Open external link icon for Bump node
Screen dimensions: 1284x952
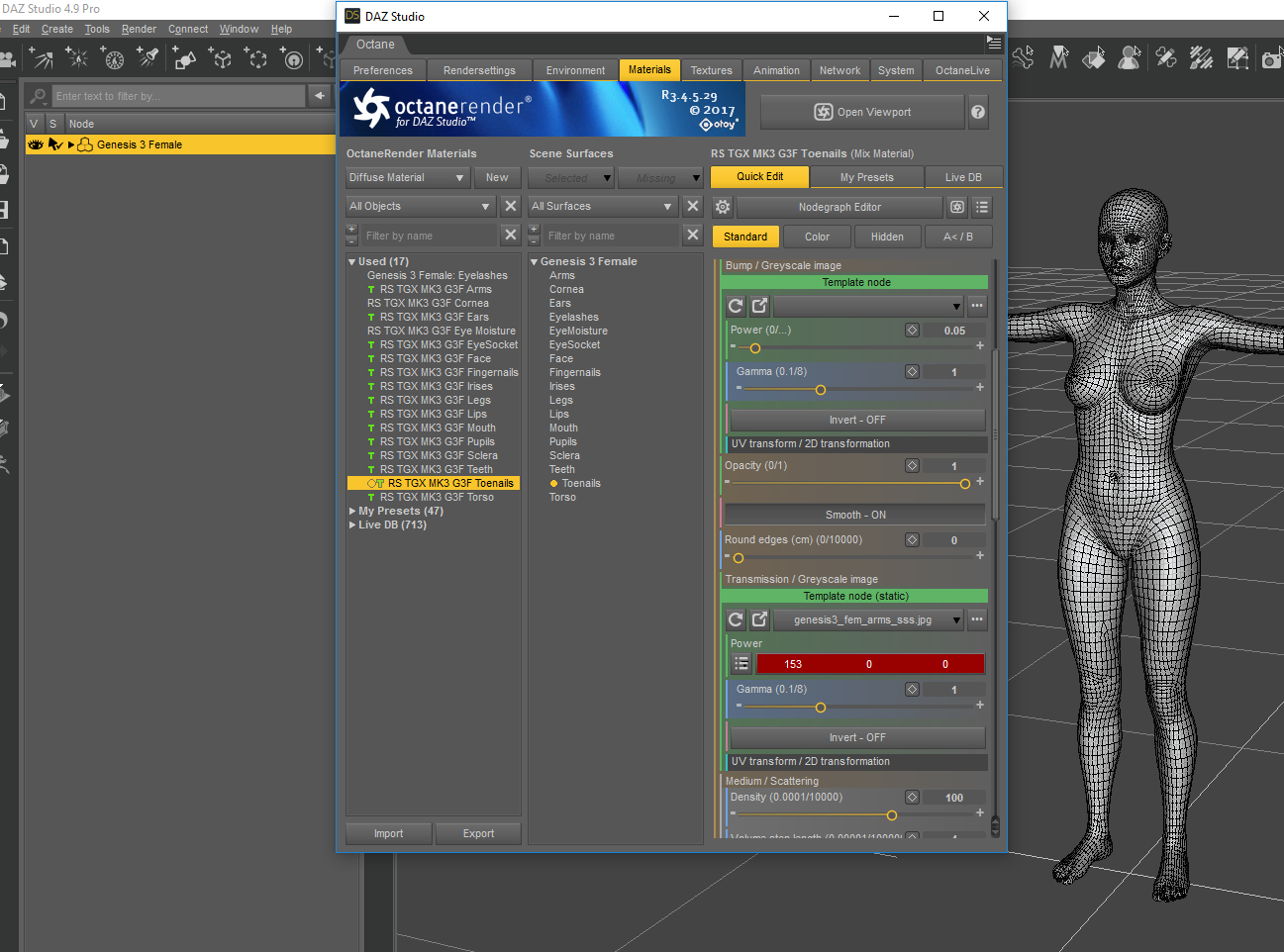coord(759,306)
